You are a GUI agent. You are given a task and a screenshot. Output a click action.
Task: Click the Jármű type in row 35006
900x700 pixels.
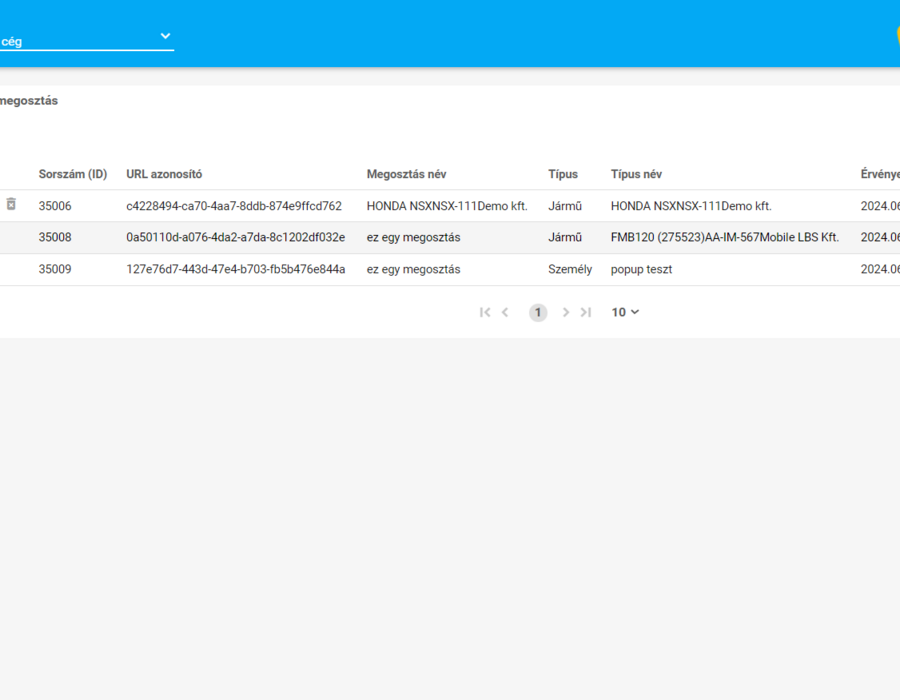(565, 206)
